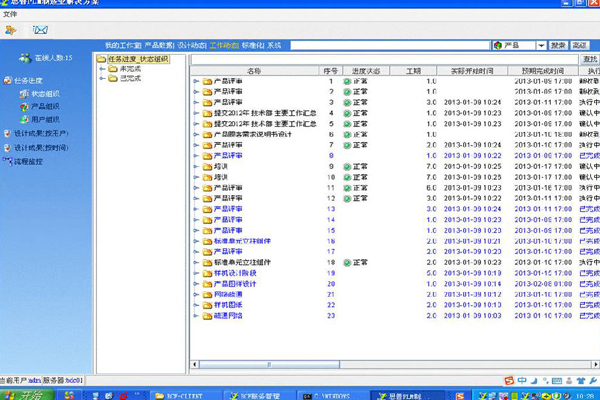The image size is (600, 400).
Task: Open 设计成果(按用户) icon in sidebar
Action: click(7, 133)
